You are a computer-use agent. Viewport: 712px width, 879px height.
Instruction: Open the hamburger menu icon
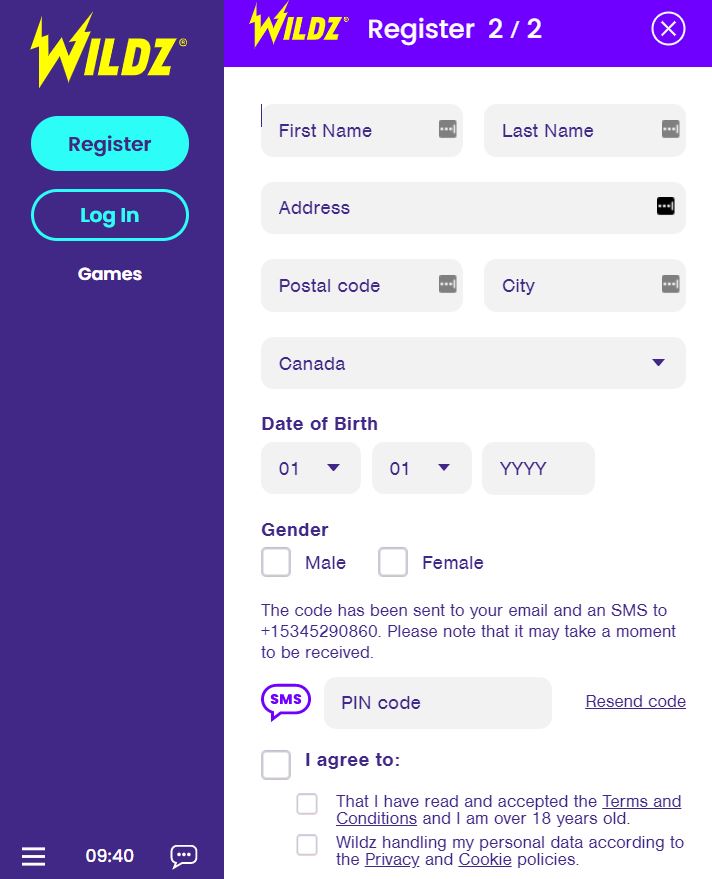click(x=34, y=856)
